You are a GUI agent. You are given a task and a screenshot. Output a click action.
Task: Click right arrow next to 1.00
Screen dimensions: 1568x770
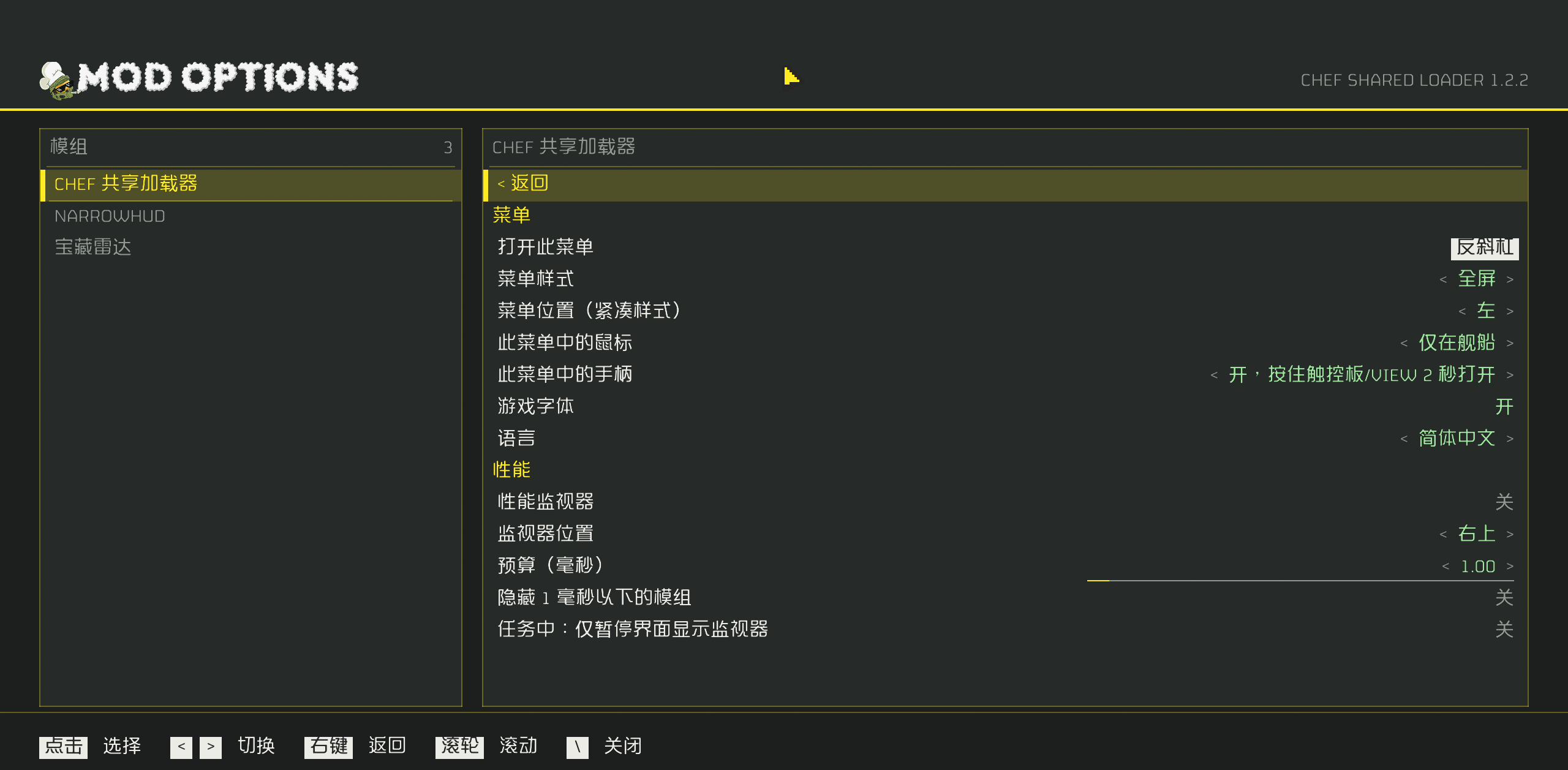pos(1510,566)
